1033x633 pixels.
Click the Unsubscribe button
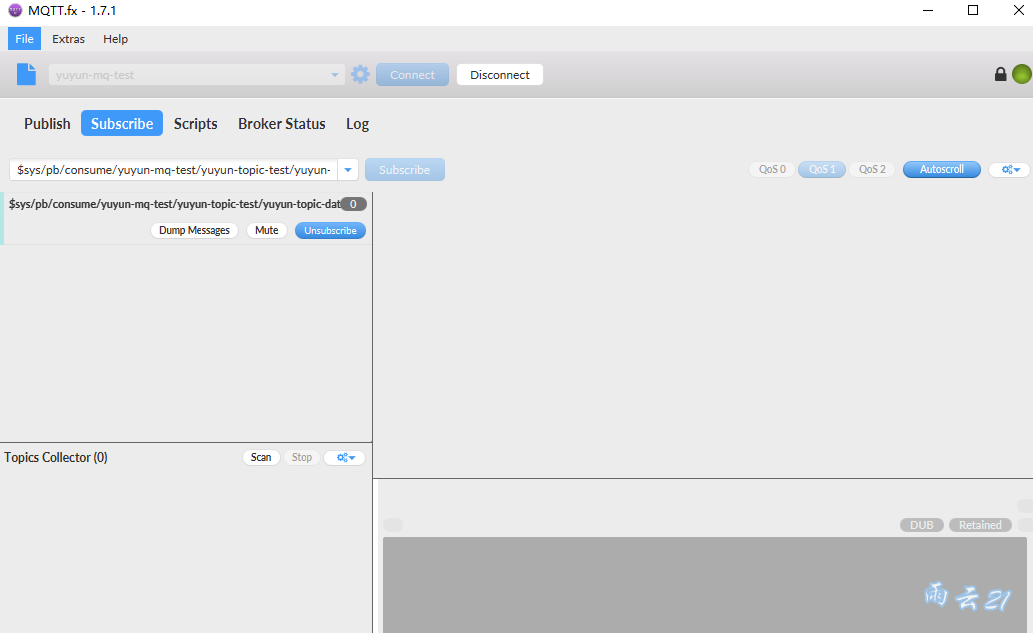click(x=330, y=231)
